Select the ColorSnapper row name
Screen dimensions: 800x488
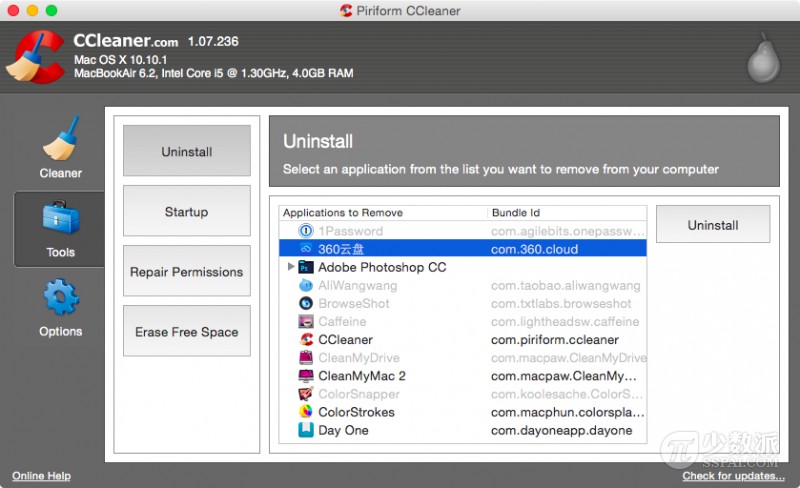[359, 394]
